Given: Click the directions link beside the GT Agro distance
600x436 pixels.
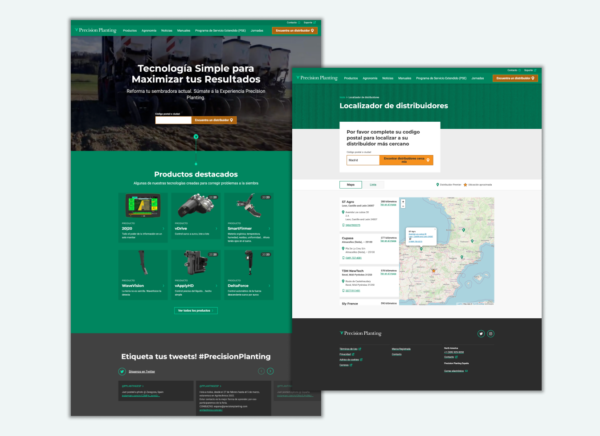Looking at the screenshot, I should click(x=388, y=205).
